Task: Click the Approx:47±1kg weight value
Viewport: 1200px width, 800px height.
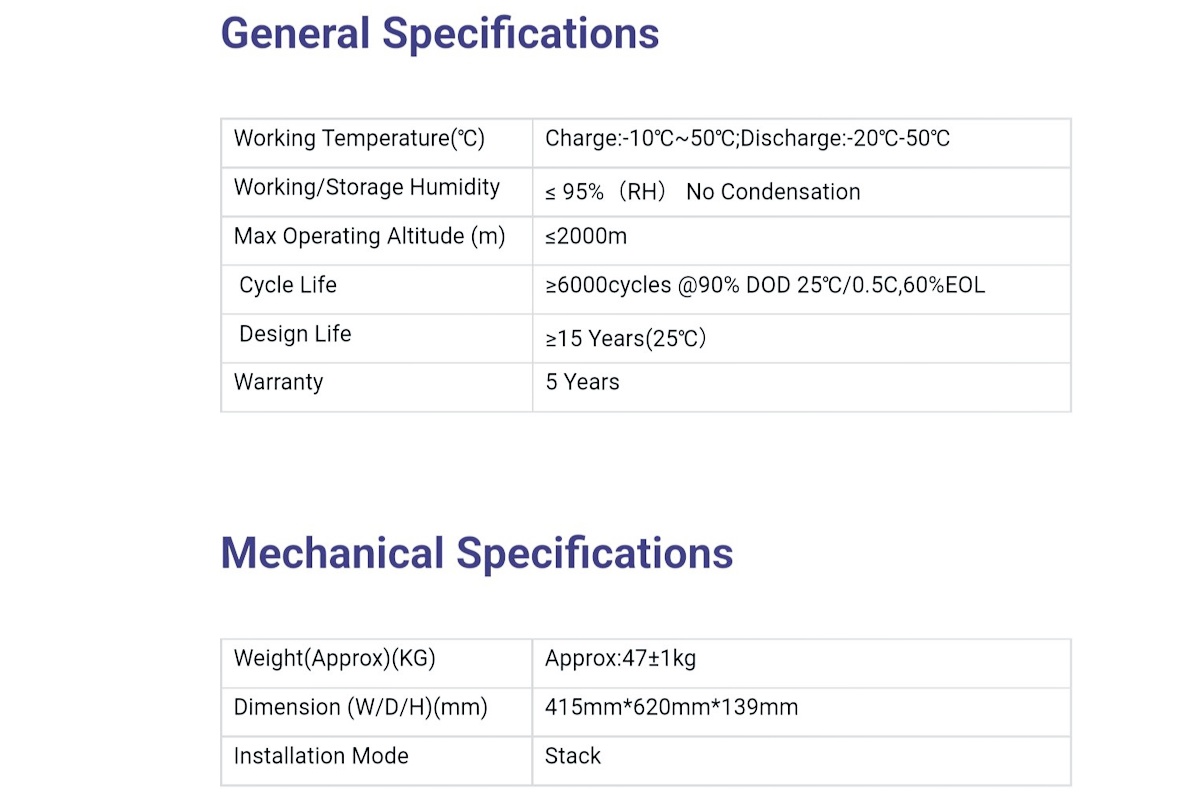Action: pyautogui.click(x=620, y=659)
